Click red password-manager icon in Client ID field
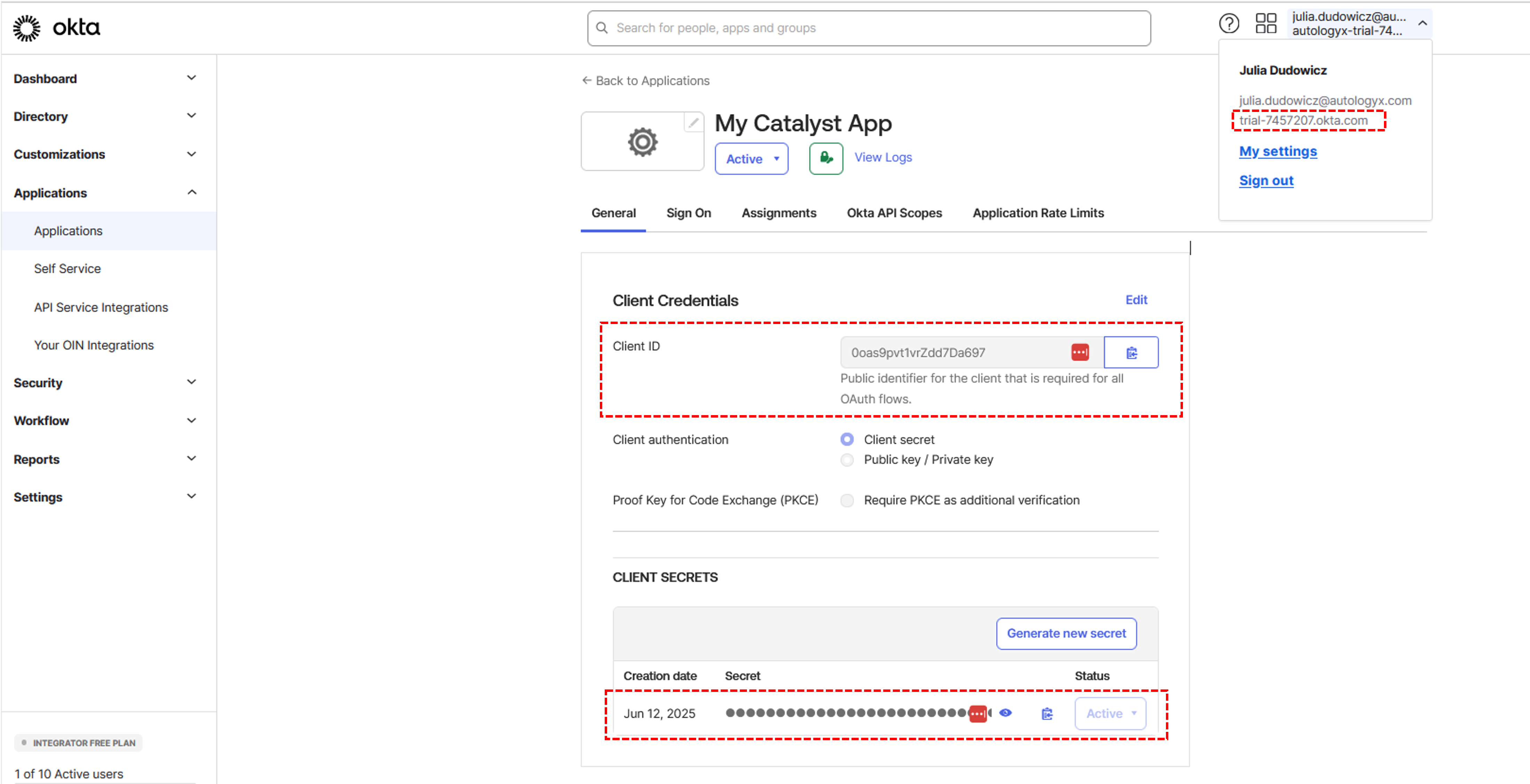Image resolution: width=1530 pixels, height=784 pixels. (x=1080, y=352)
